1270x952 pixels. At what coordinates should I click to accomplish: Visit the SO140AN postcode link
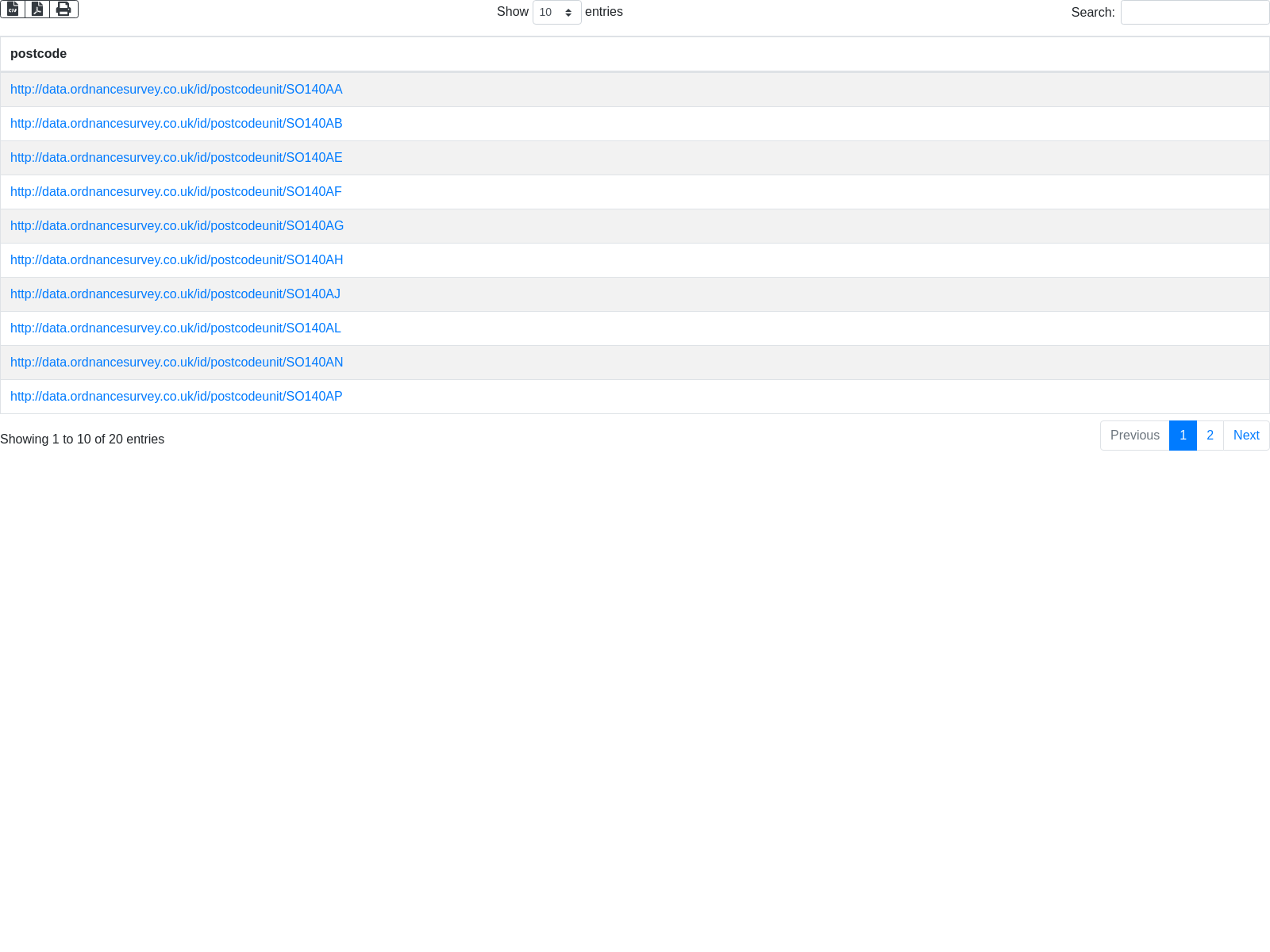[x=176, y=363]
